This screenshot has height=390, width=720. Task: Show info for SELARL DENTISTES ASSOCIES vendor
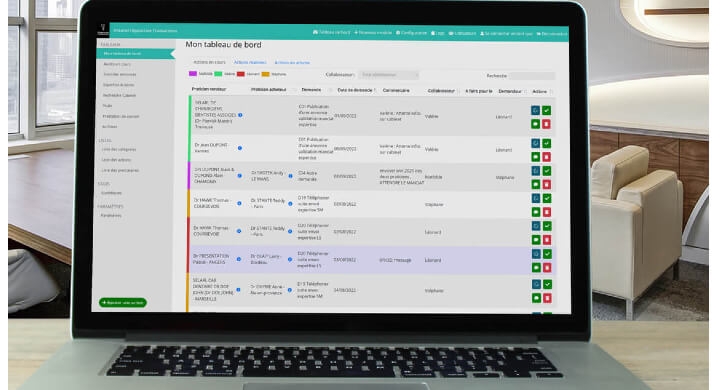coord(240,115)
